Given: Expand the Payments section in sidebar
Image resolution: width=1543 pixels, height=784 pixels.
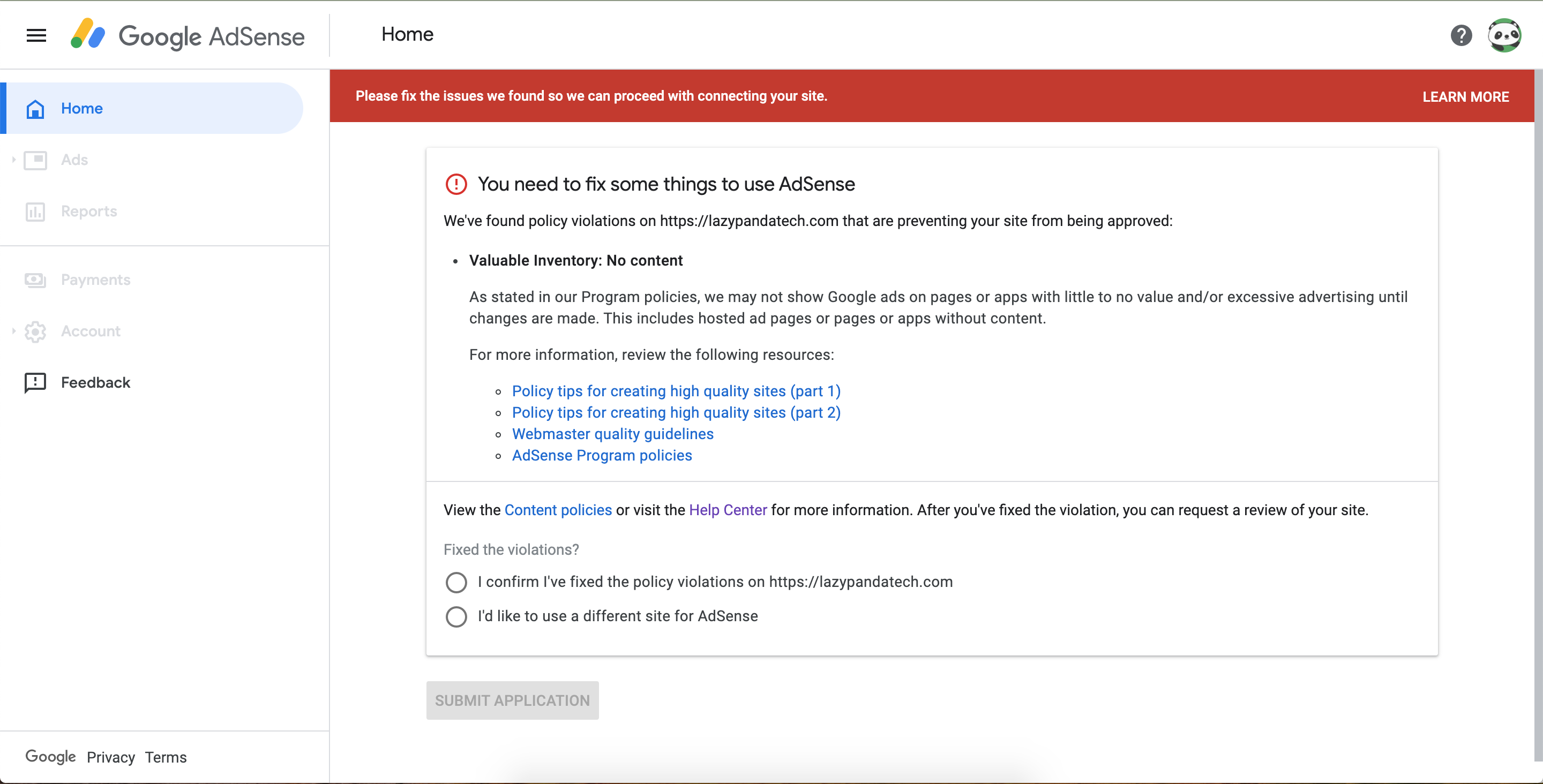Looking at the screenshot, I should (95, 279).
